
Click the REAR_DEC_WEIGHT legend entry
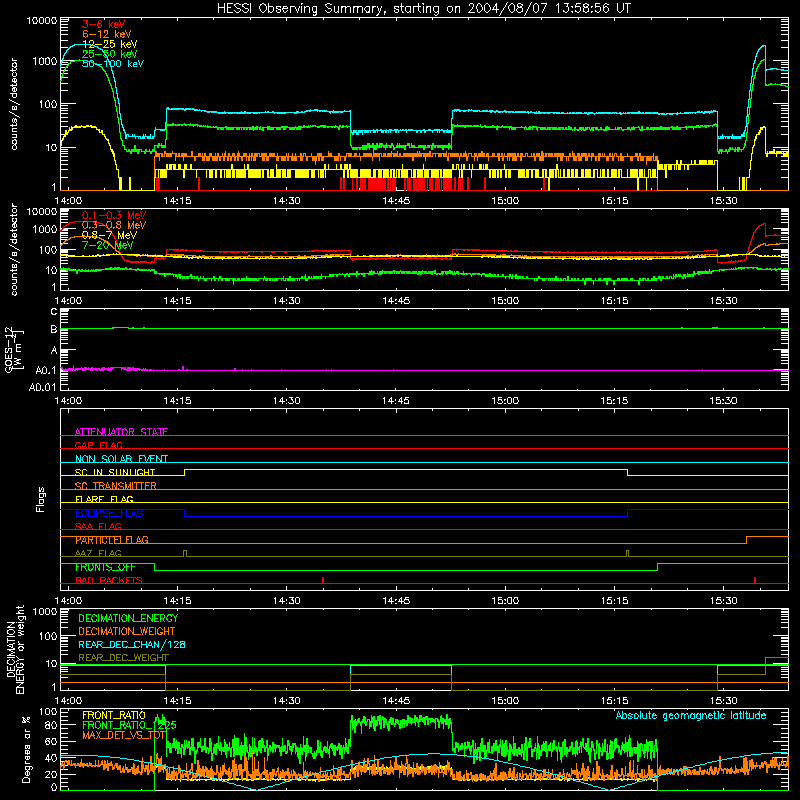123,658
